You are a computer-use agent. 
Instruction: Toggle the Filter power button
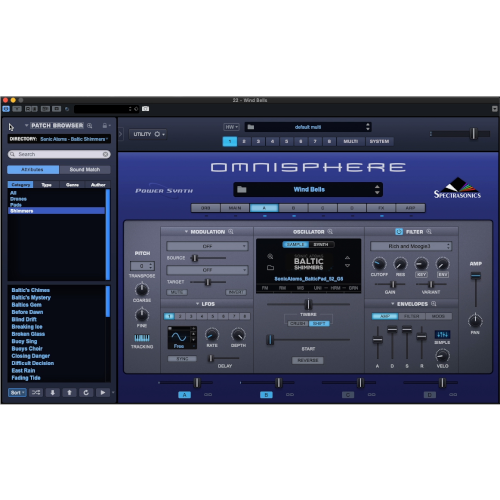(399, 232)
